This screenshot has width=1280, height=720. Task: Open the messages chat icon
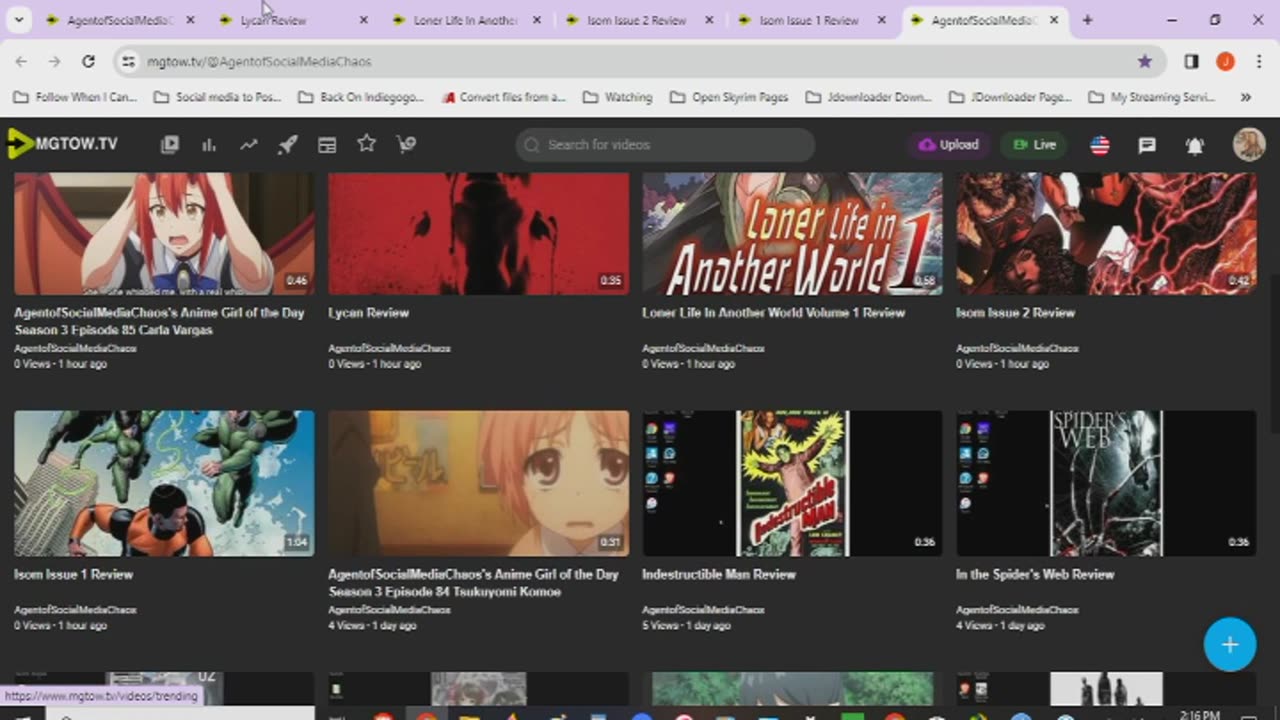pyautogui.click(x=1147, y=145)
